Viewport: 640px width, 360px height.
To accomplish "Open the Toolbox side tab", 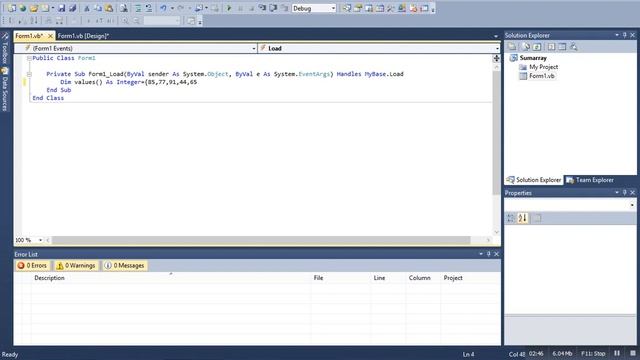I will tap(5, 49).
